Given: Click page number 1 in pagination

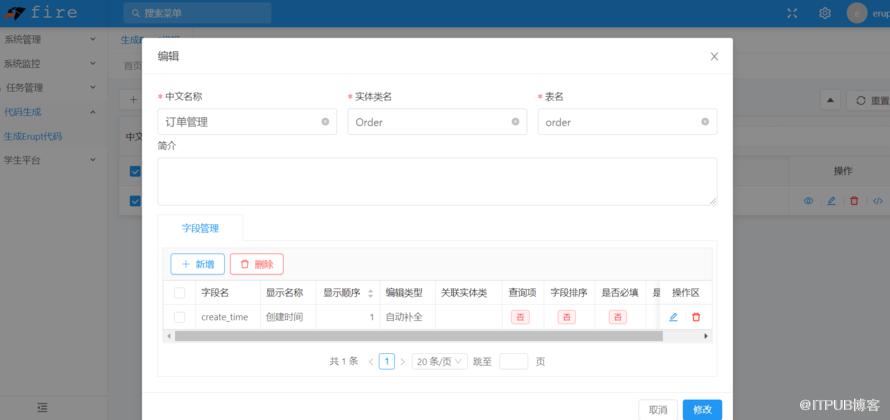Looking at the screenshot, I should (x=387, y=362).
